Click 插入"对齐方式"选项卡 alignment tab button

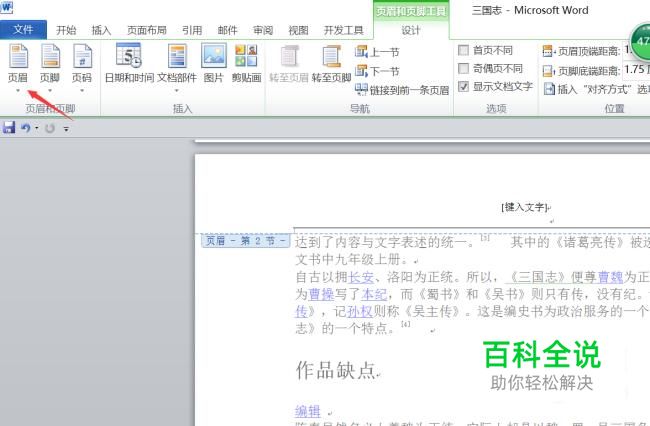[x=596, y=89]
